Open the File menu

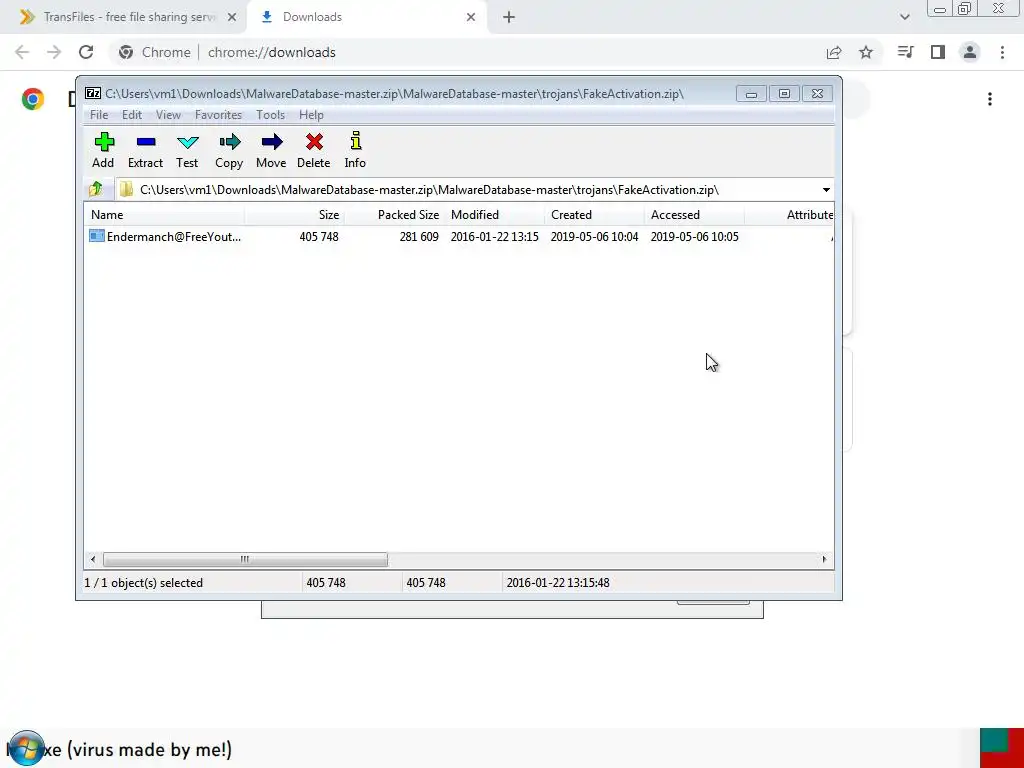99,115
